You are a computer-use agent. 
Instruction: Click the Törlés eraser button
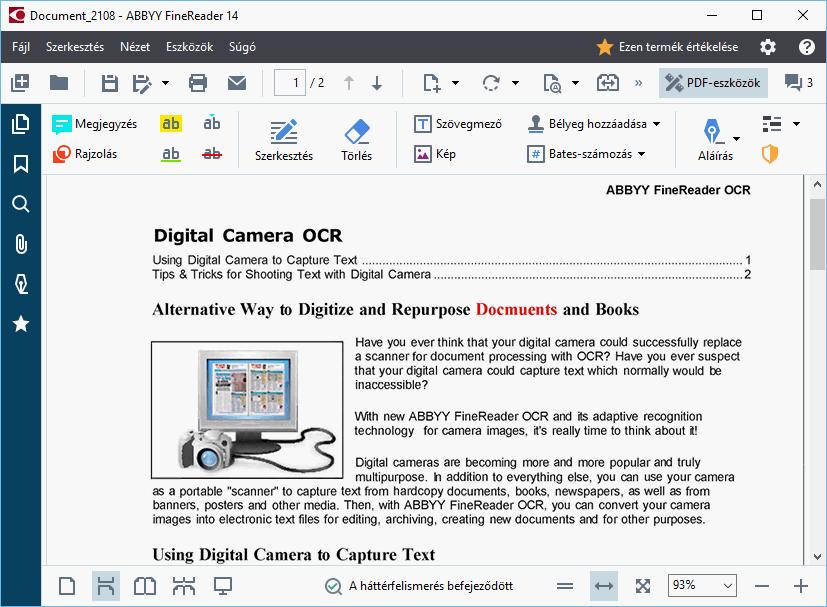pos(357,140)
